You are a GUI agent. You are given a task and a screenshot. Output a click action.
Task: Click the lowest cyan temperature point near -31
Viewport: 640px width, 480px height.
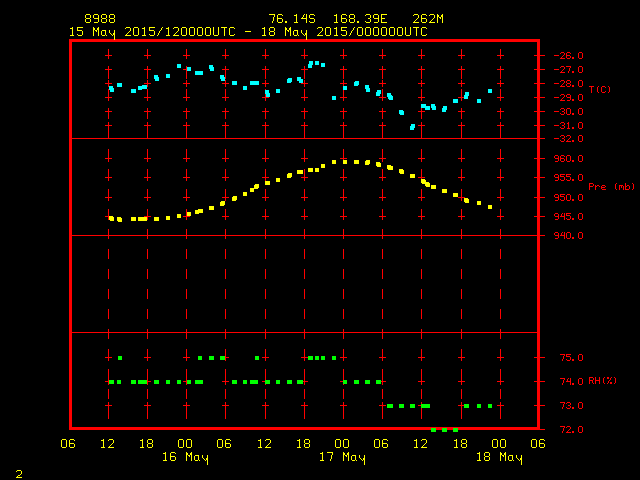pyautogui.click(x=412, y=127)
